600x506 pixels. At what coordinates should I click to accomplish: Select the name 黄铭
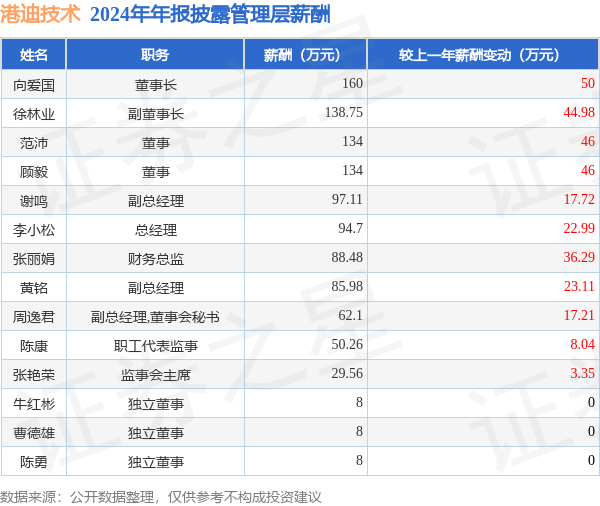click(x=34, y=288)
